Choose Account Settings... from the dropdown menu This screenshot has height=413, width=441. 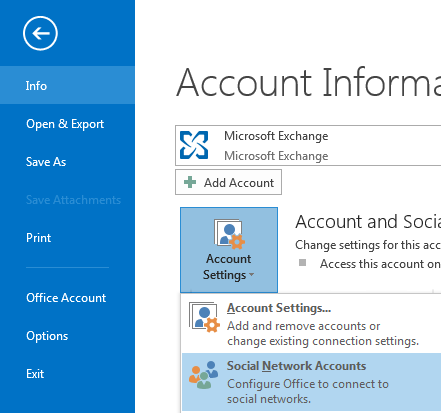point(311,323)
